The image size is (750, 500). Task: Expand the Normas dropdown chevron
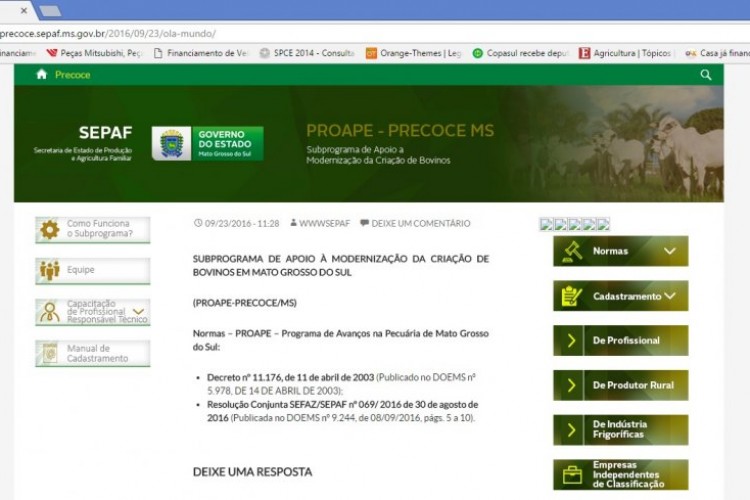coord(670,251)
